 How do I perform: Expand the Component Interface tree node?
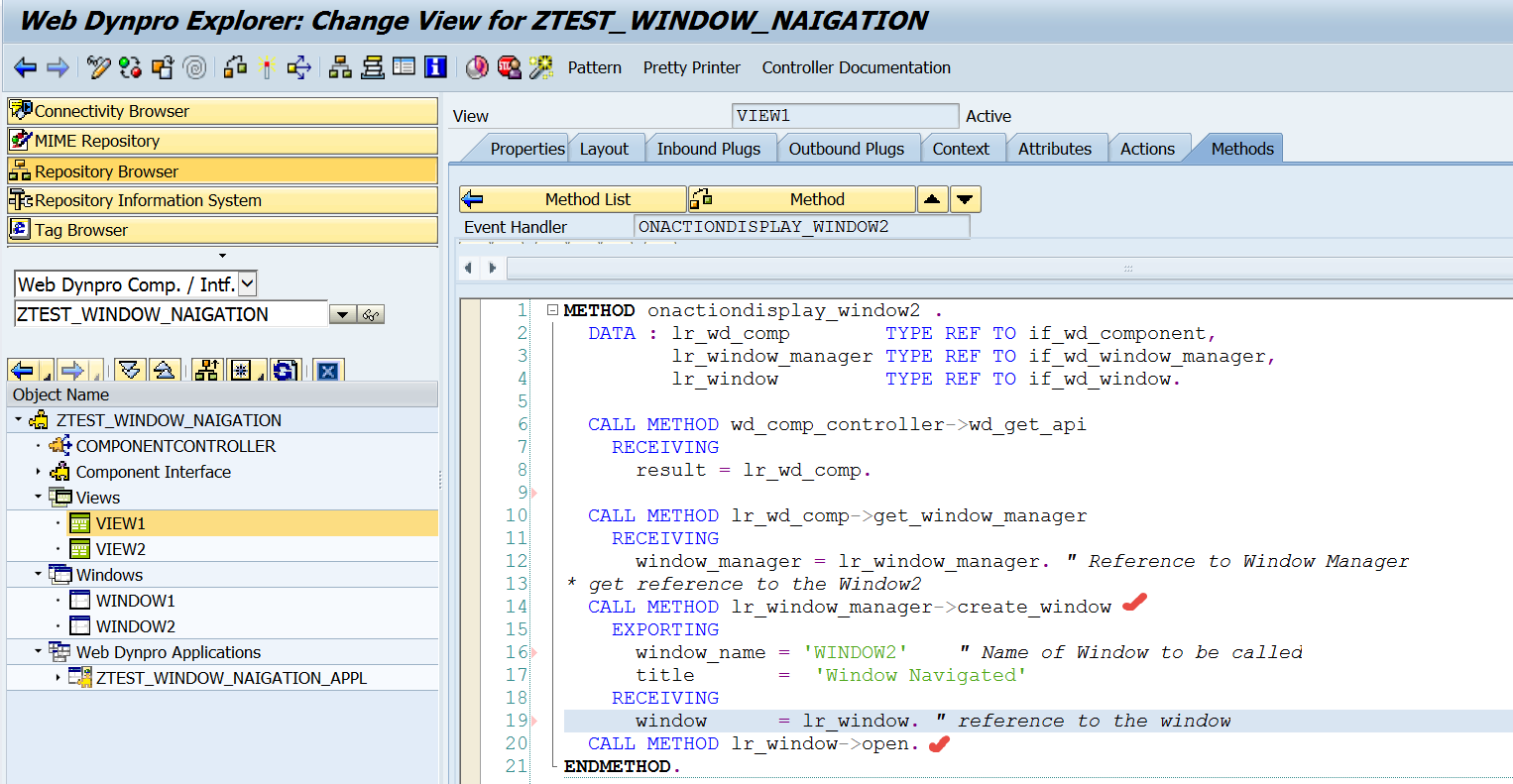pyautogui.click(x=39, y=472)
